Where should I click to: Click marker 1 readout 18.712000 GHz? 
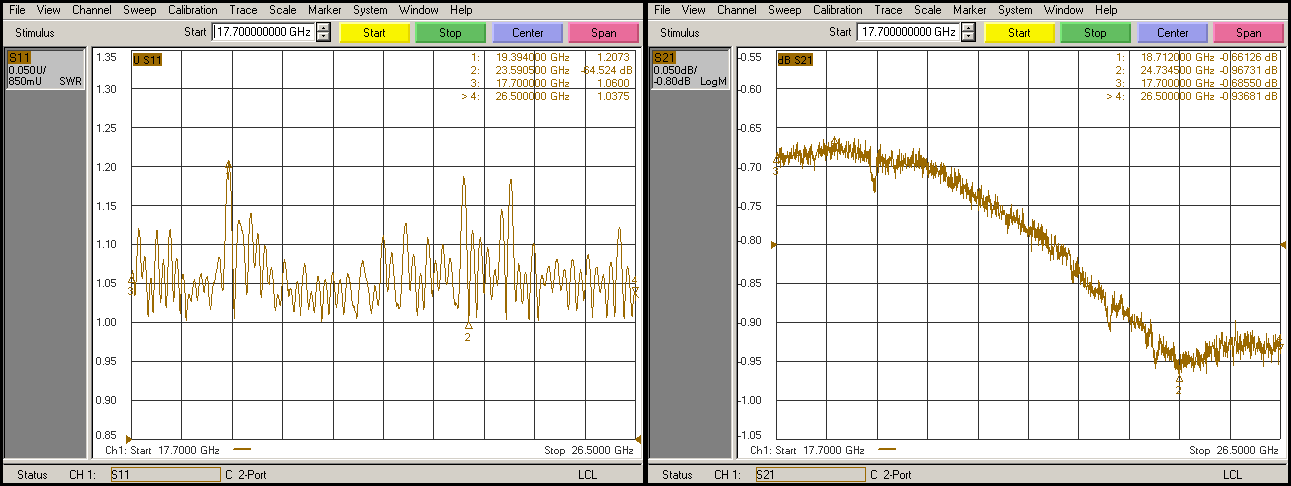1177,58
